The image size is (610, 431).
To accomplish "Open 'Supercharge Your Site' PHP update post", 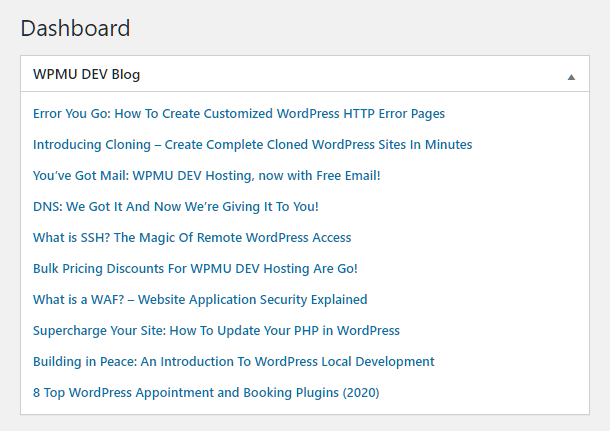I will pos(216,331).
